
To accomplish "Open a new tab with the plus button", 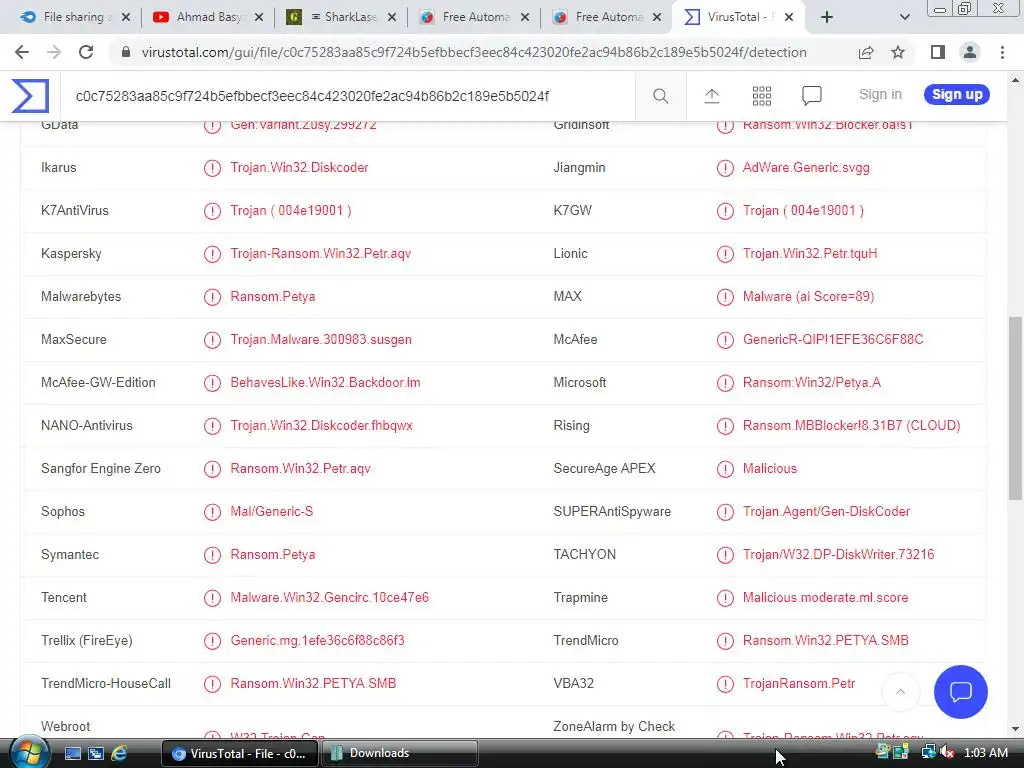I will tap(827, 17).
